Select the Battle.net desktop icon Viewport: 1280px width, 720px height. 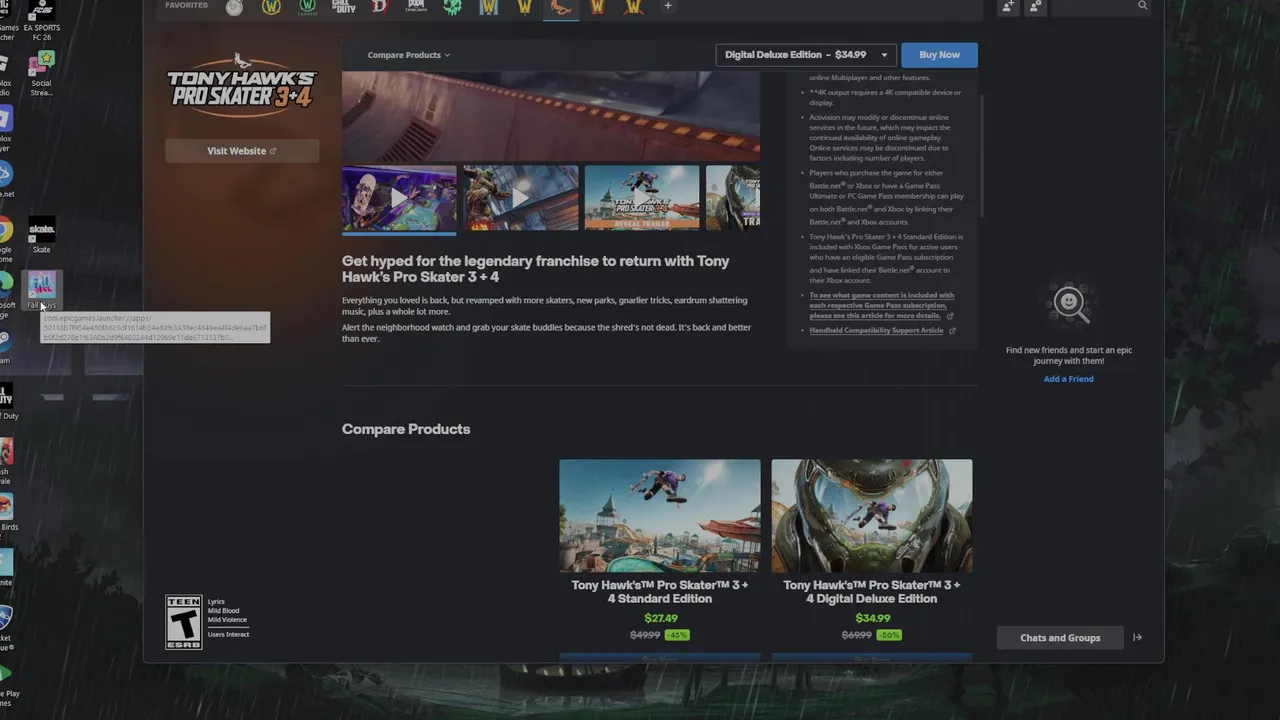coord(5,180)
